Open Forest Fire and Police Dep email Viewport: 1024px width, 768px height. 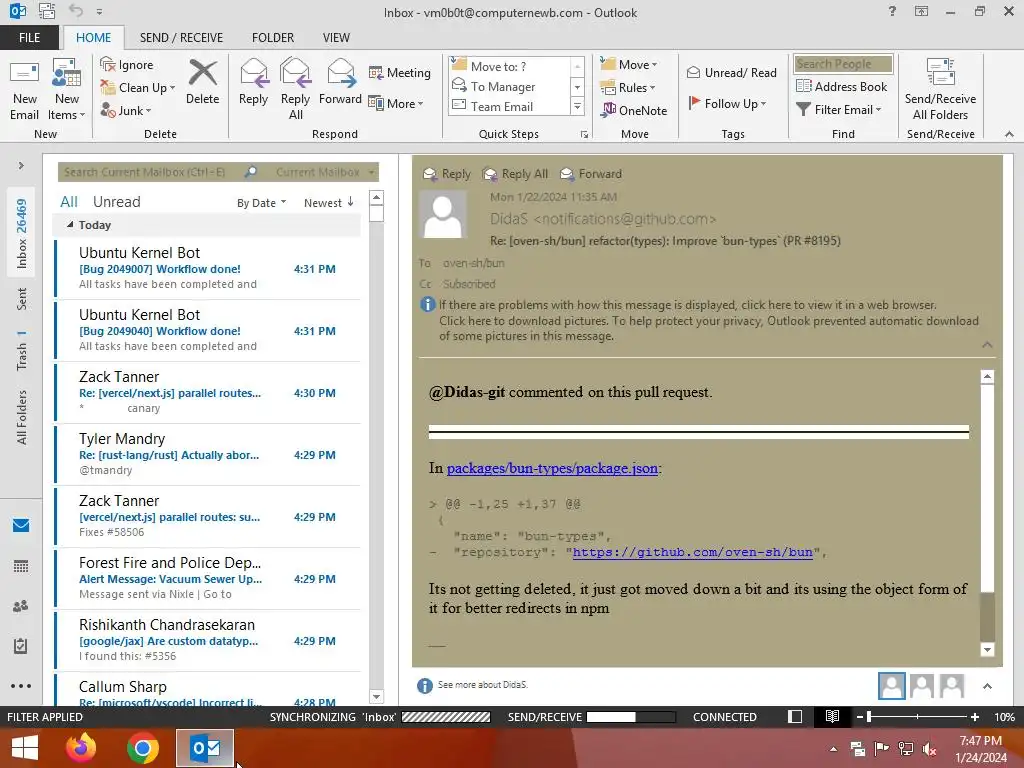208,579
